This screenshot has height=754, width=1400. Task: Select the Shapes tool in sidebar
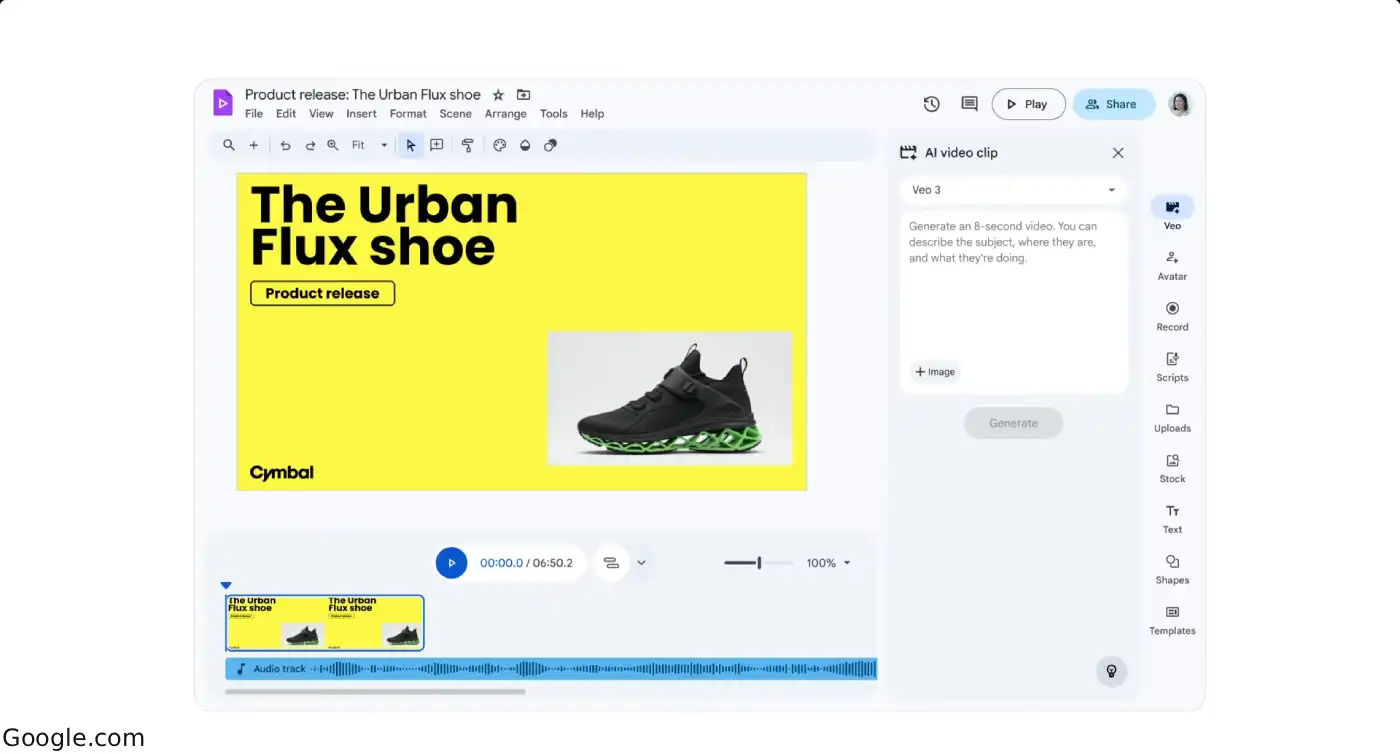(x=1172, y=568)
